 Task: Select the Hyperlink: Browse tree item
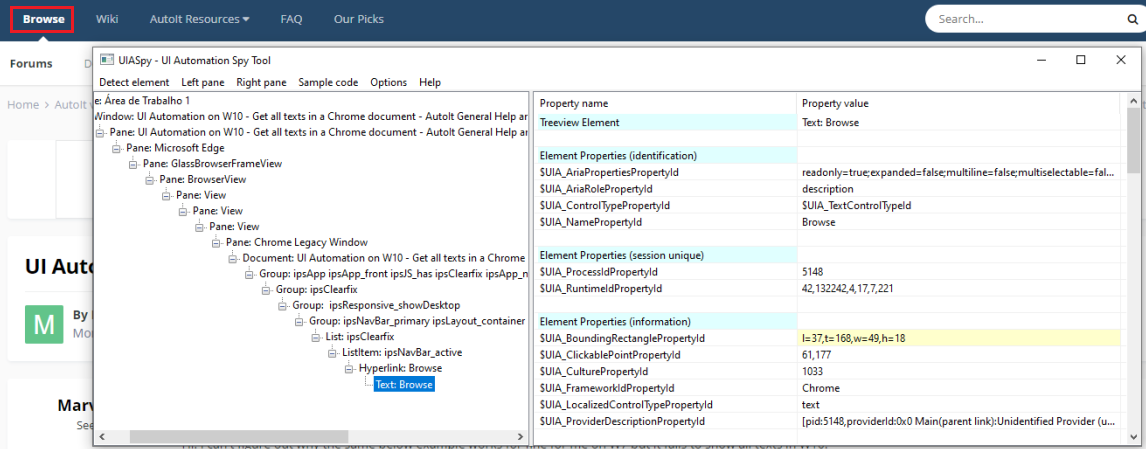point(401,369)
